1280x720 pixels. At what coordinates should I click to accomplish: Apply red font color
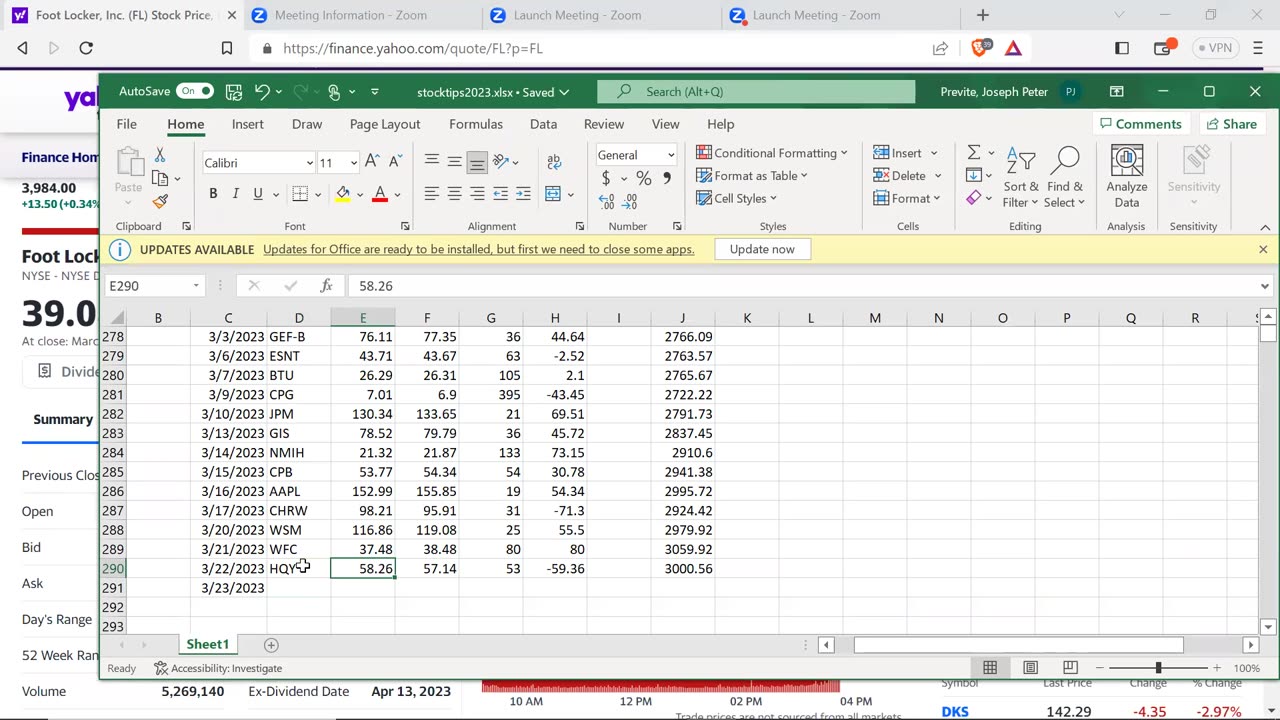point(380,194)
